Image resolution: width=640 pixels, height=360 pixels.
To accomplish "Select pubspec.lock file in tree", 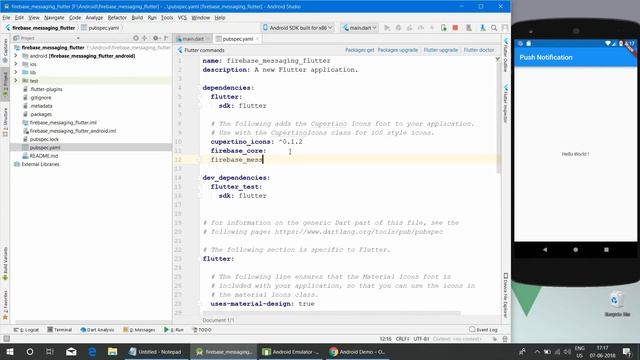I will point(44,139).
